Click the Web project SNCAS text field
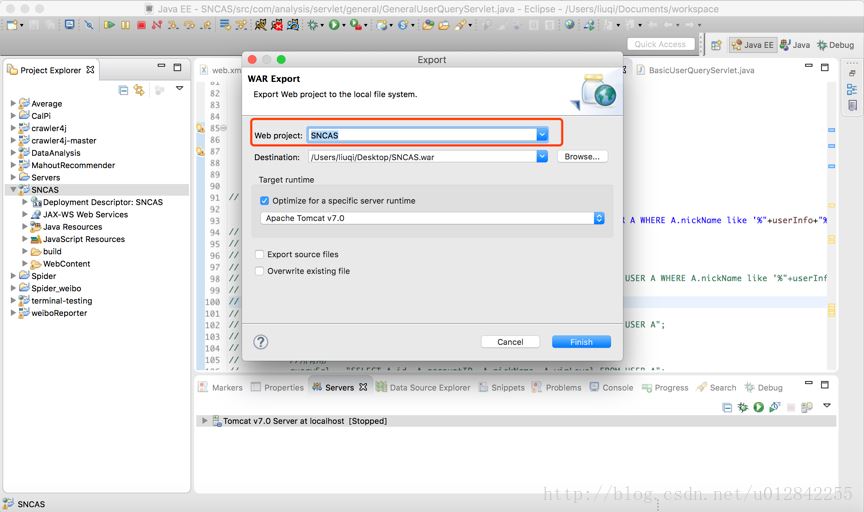Screen dimensions: 864x512 pyautogui.click(x=422, y=135)
